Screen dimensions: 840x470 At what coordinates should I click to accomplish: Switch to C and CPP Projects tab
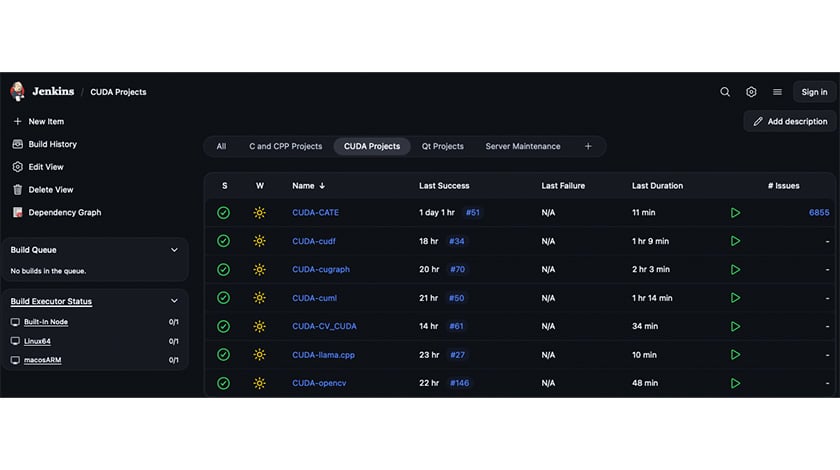[x=285, y=146]
